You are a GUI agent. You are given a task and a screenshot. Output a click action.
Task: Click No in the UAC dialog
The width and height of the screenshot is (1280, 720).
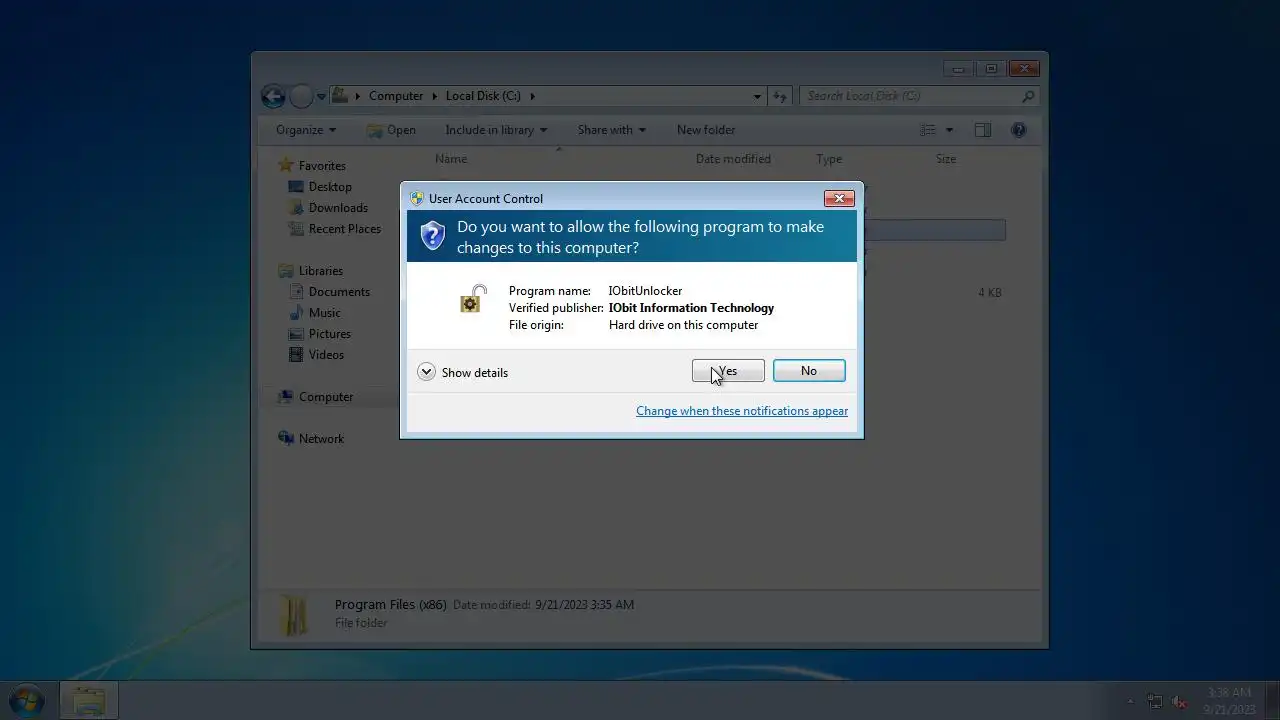pyautogui.click(x=809, y=371)
